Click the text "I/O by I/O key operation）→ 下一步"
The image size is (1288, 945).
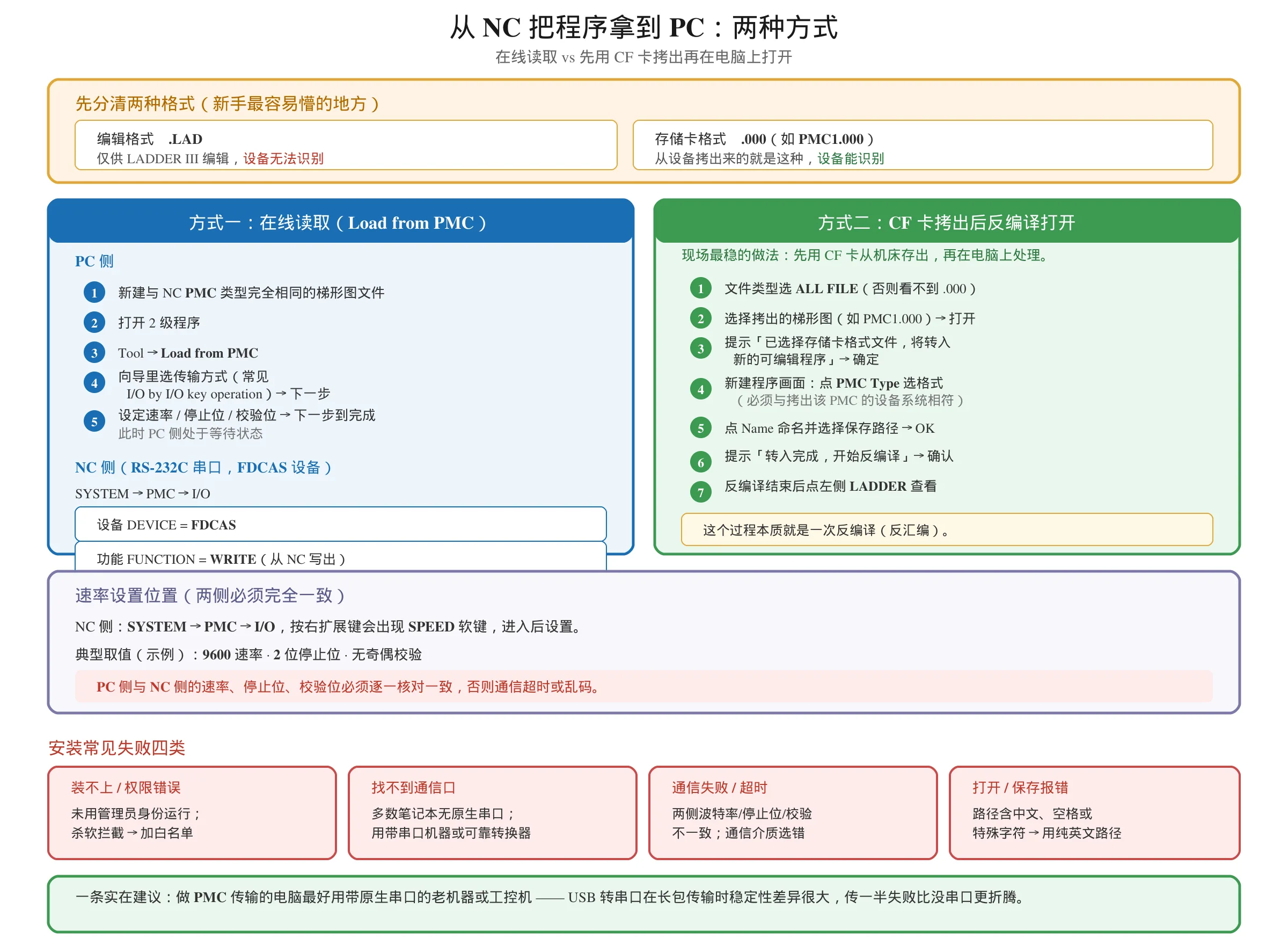pos(229,394)
